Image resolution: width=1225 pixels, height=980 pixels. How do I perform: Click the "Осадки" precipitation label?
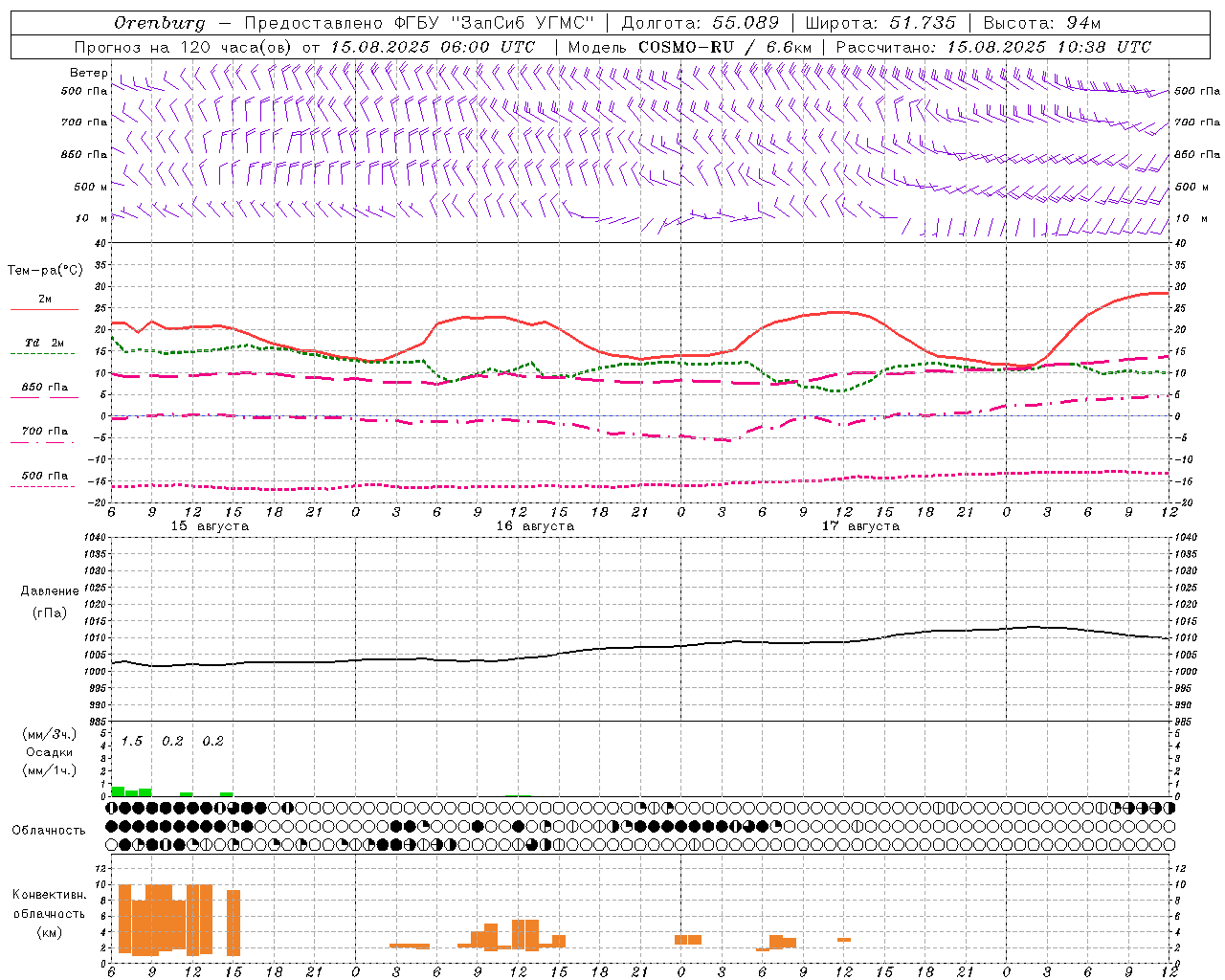50,752
